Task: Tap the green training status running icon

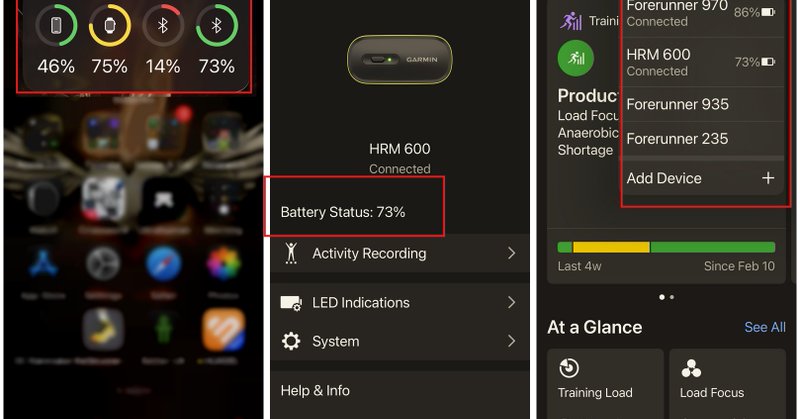Action: pyautogui.click(x=576, y=58)
